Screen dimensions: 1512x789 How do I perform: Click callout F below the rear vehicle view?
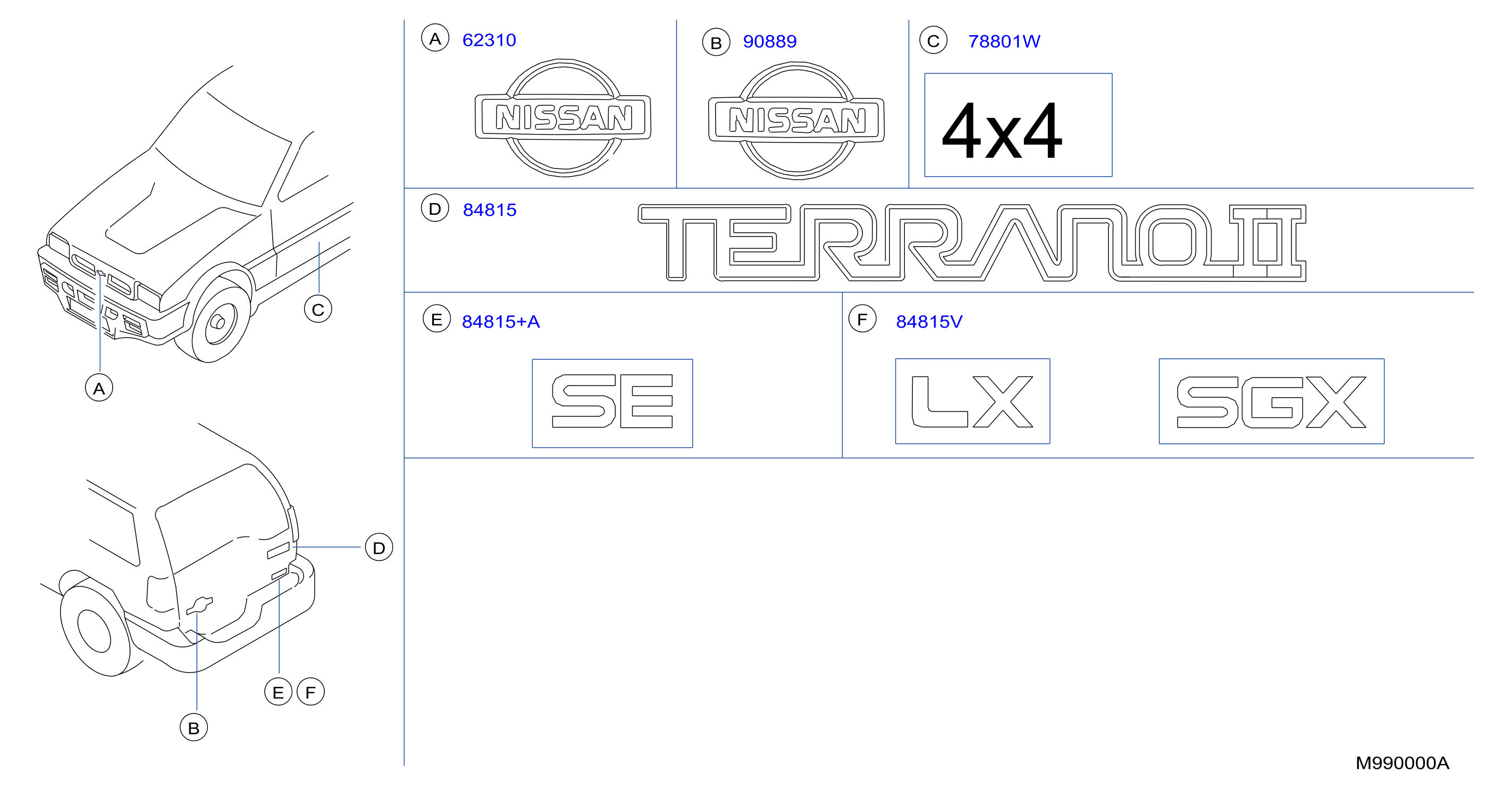(310, 692)
